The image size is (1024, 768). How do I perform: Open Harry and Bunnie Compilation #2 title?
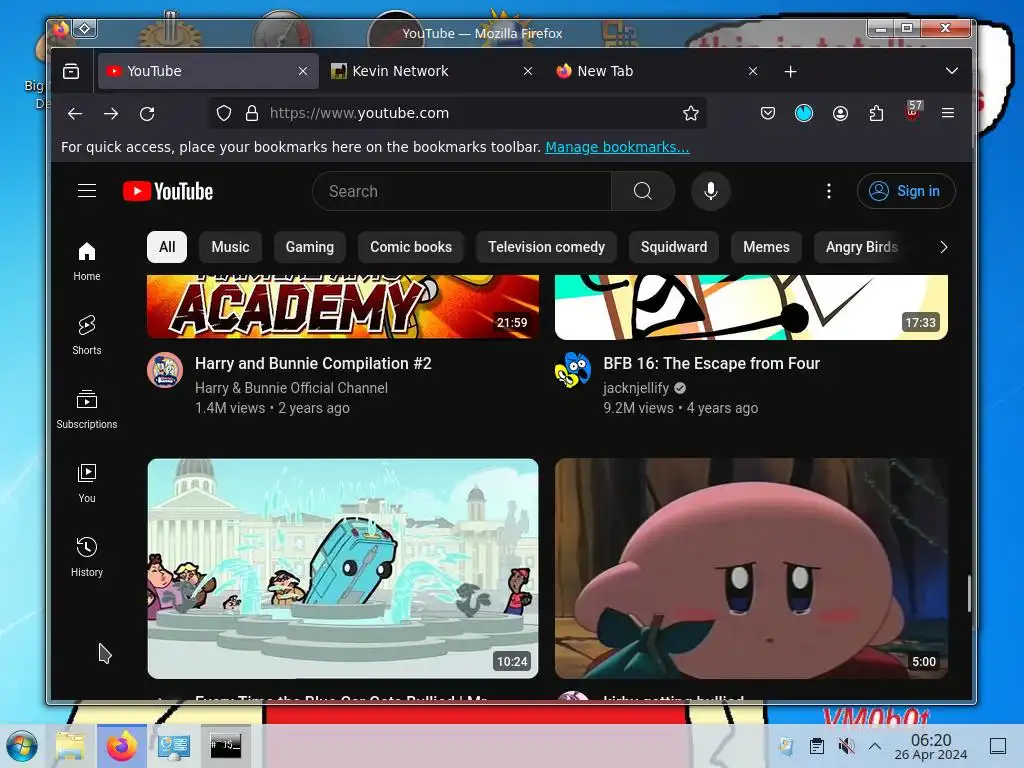pyautogui.click(x=313, y=364)
